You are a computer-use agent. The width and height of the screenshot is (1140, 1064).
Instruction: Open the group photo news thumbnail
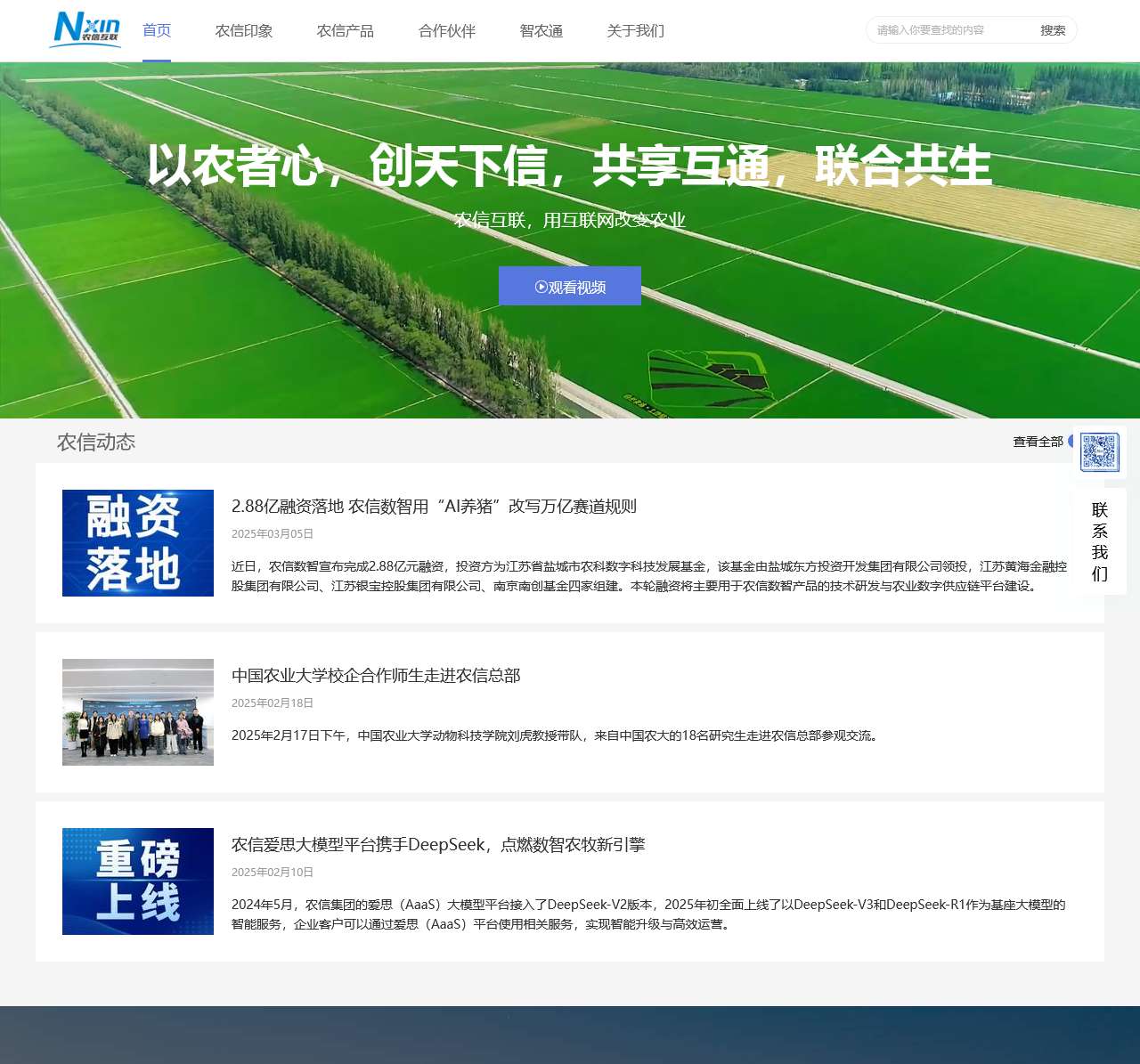138,712
